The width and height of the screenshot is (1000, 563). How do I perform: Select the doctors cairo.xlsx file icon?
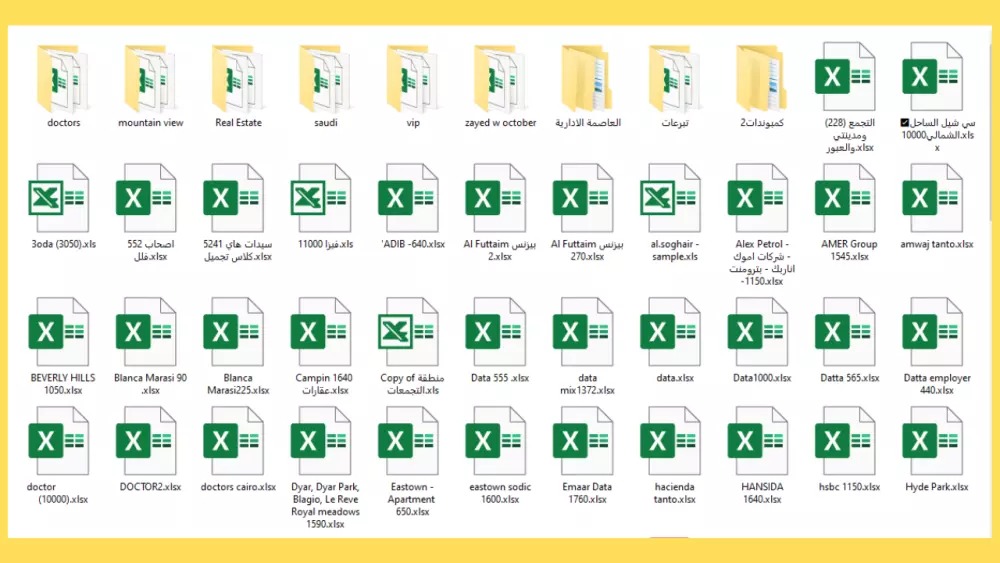233,441
